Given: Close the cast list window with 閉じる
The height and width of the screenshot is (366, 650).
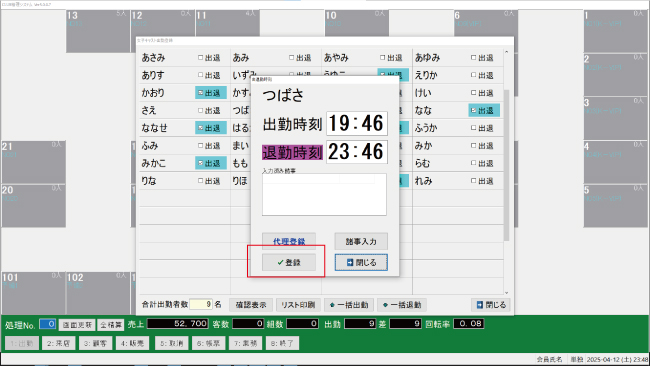Looking at the screenshot, I should coord(491,305).
